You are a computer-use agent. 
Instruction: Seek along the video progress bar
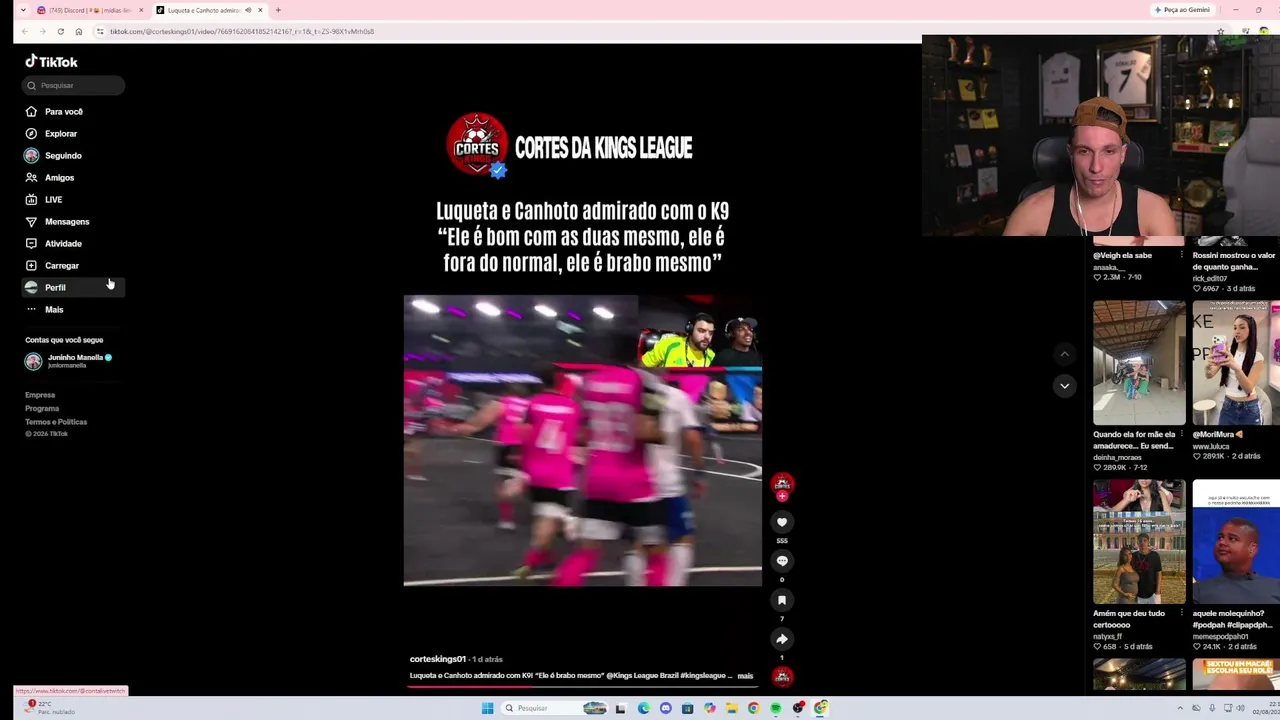(x=583, y=686)
